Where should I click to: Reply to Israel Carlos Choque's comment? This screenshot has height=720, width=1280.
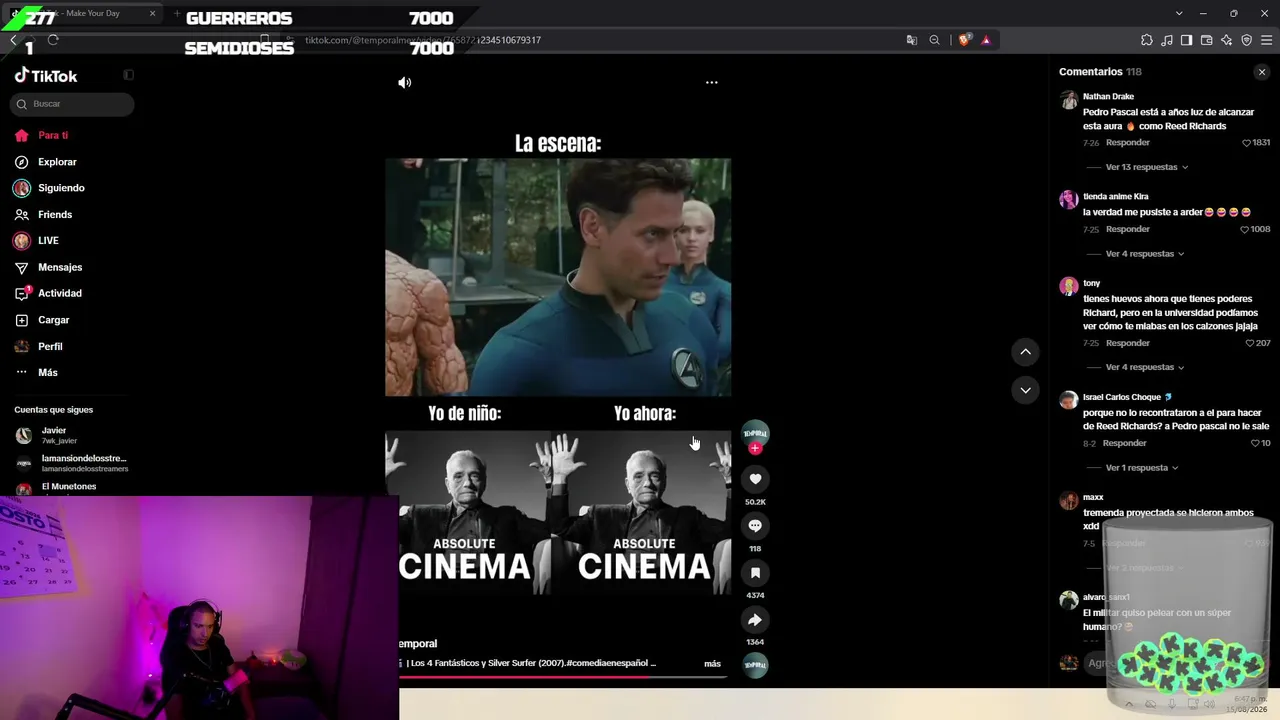[1125, 443]
